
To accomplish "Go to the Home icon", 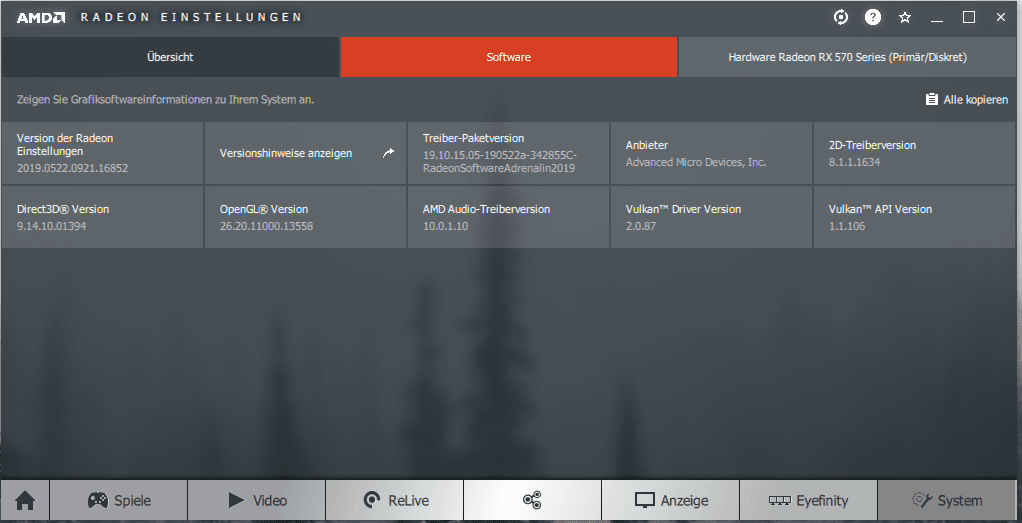I will coord(25,501).
